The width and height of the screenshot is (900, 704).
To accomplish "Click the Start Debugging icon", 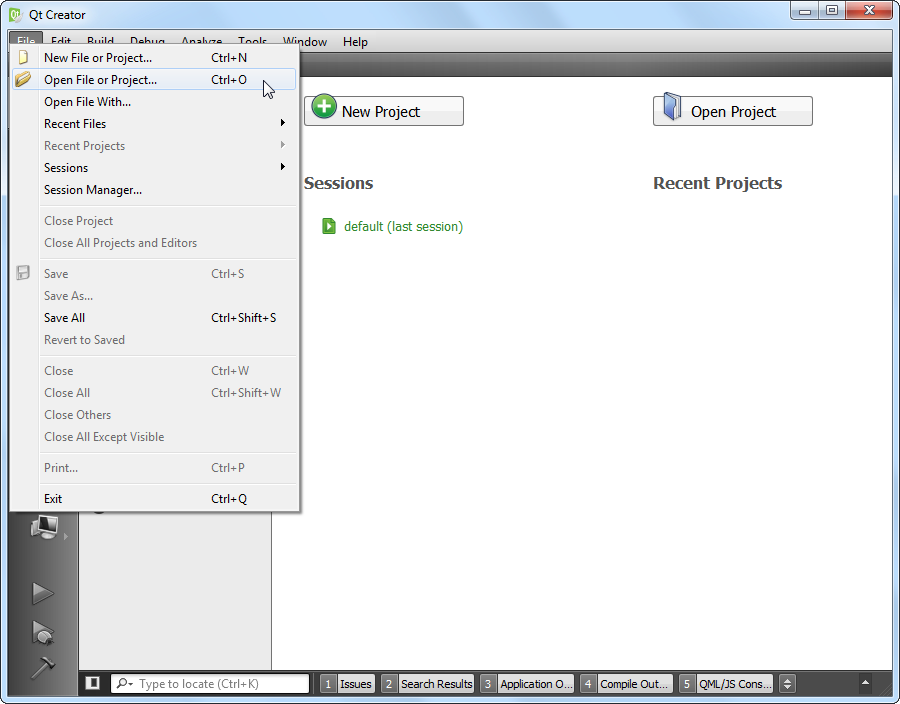I will tap(42, 633).
